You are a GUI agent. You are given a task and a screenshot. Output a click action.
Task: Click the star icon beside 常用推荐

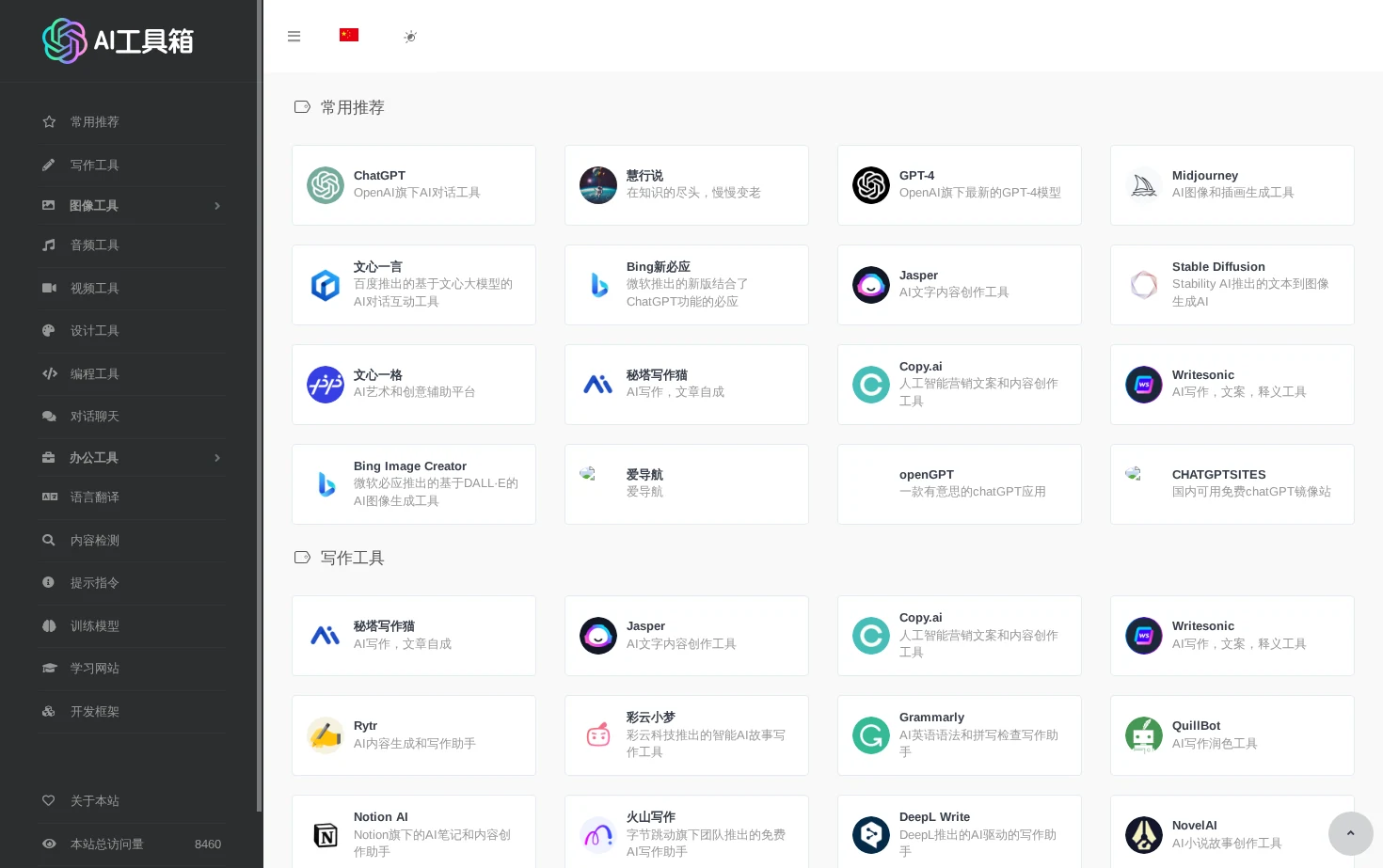pos(49,122)
